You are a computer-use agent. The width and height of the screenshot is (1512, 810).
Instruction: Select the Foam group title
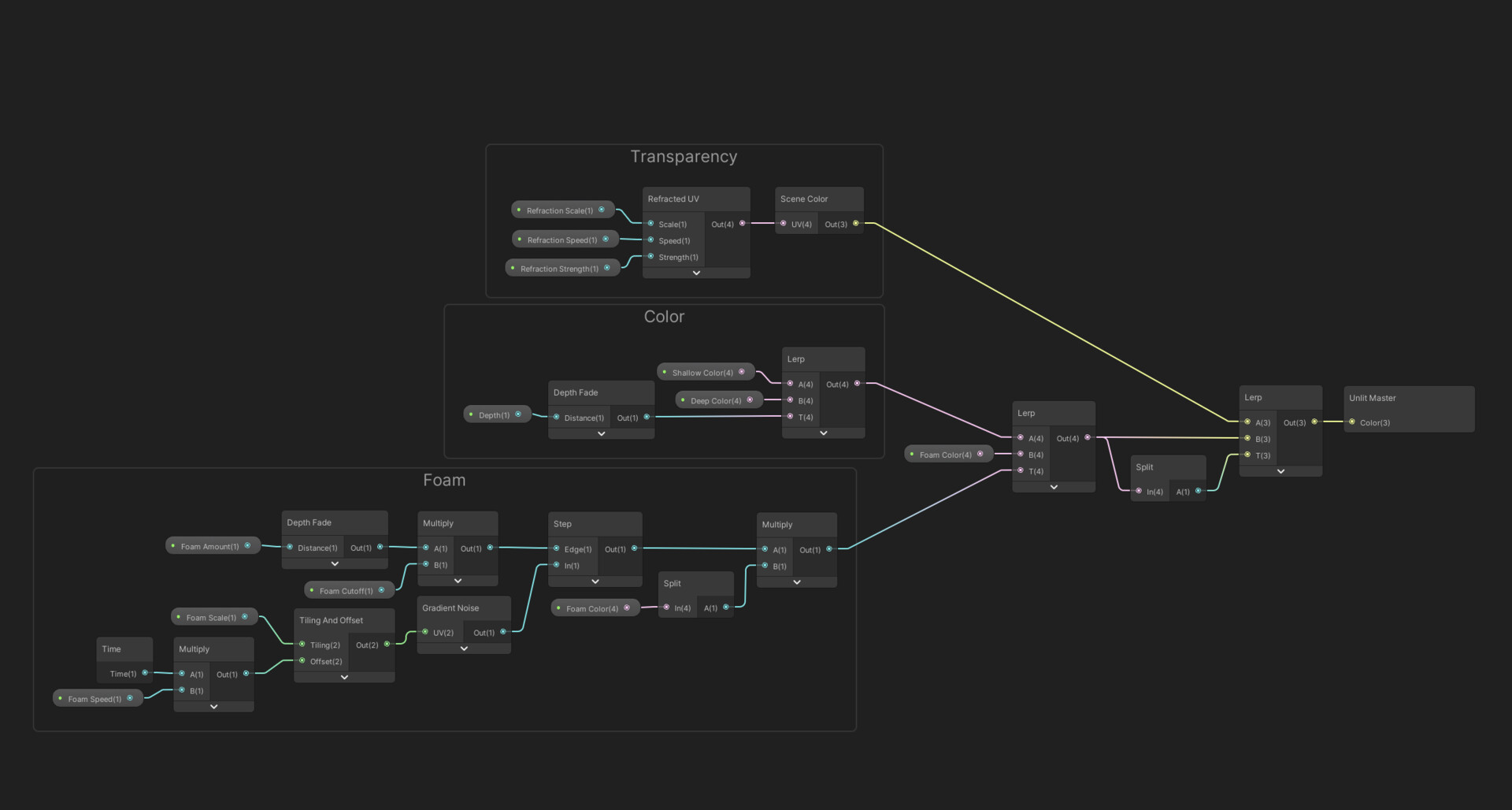coord(444,481)
